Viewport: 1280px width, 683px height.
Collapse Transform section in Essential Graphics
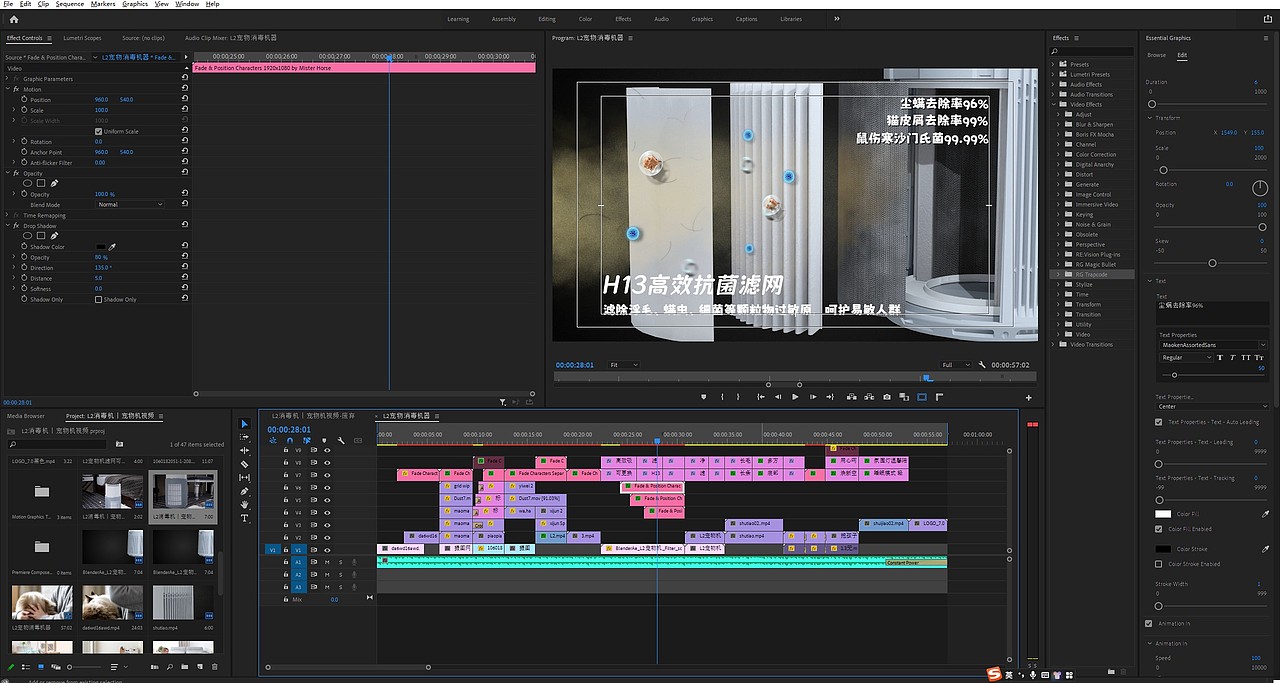(x=1150, y=118)
